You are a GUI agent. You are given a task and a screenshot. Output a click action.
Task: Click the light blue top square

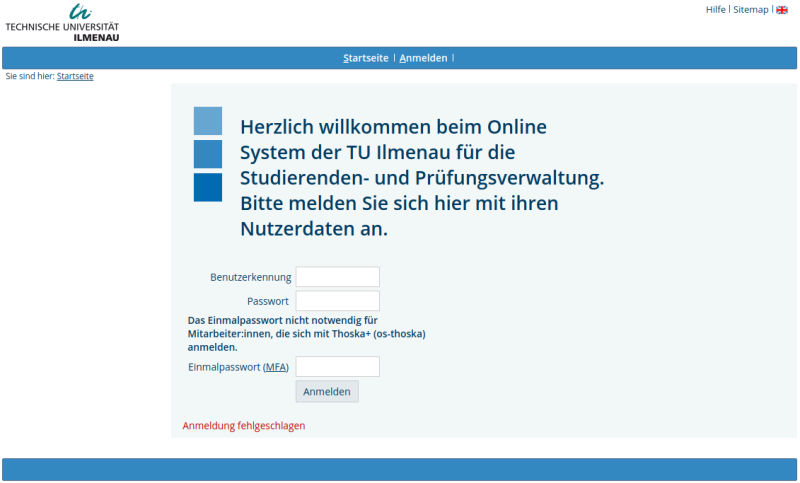tap(208, 121)
